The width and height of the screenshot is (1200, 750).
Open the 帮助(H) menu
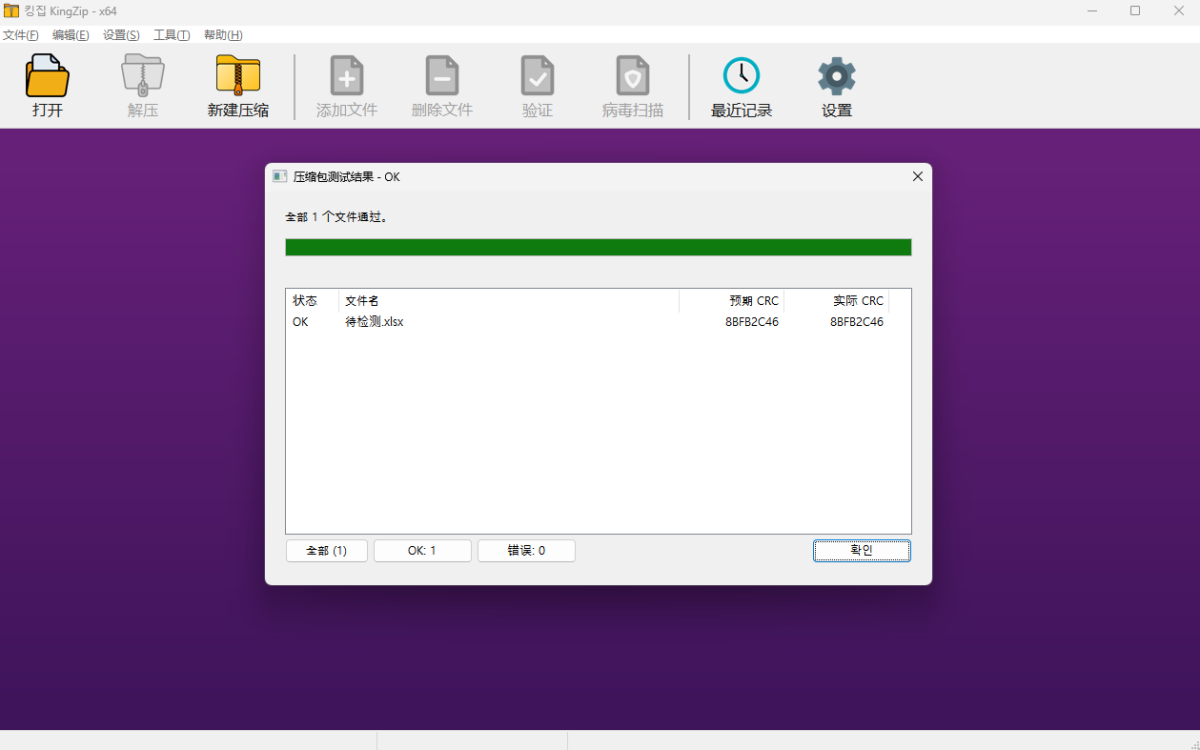pos(223,35)
